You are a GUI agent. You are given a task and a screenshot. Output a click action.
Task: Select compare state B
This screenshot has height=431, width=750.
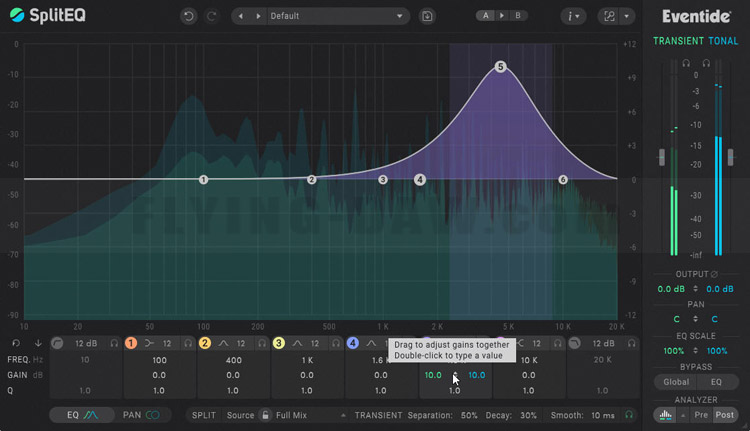[x=518, y=15]
